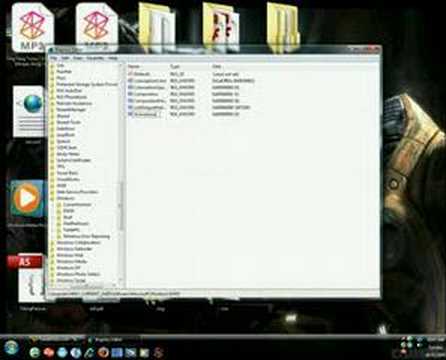Open the Windows Start orb
Image resolution: width=446 pixels, height=360 pixels.
(11, 348)
